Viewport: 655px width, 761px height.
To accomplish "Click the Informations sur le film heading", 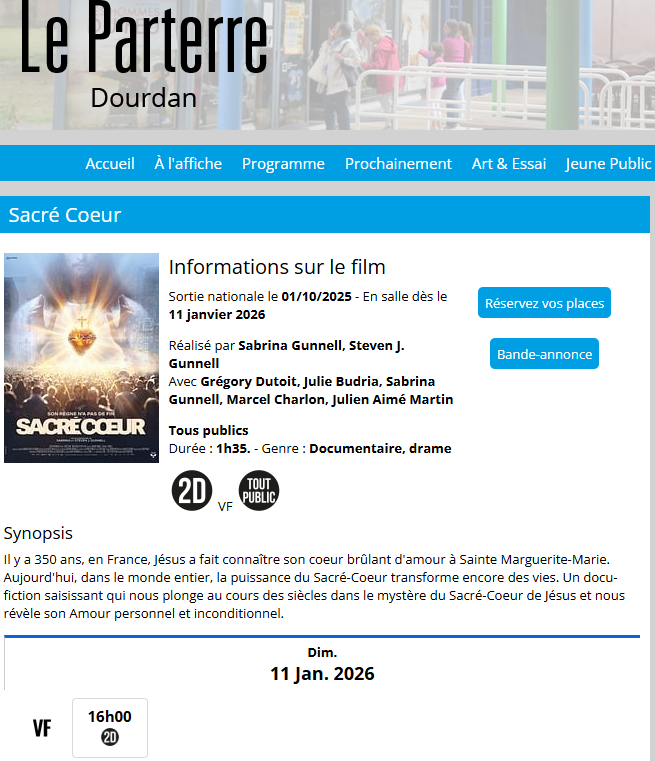I will click(x=277, y=267).
